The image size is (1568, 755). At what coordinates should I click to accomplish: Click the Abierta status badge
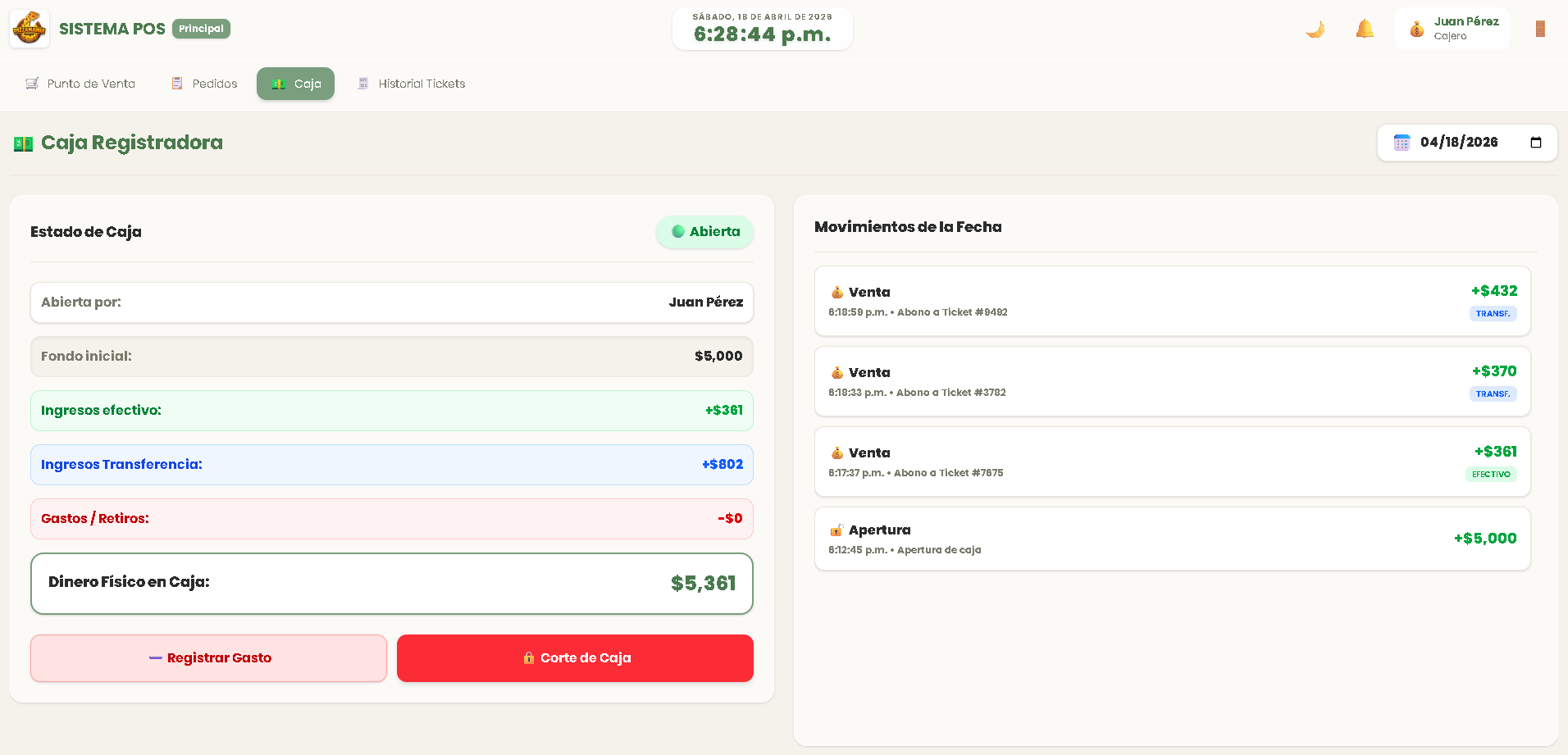click(704, 232)
